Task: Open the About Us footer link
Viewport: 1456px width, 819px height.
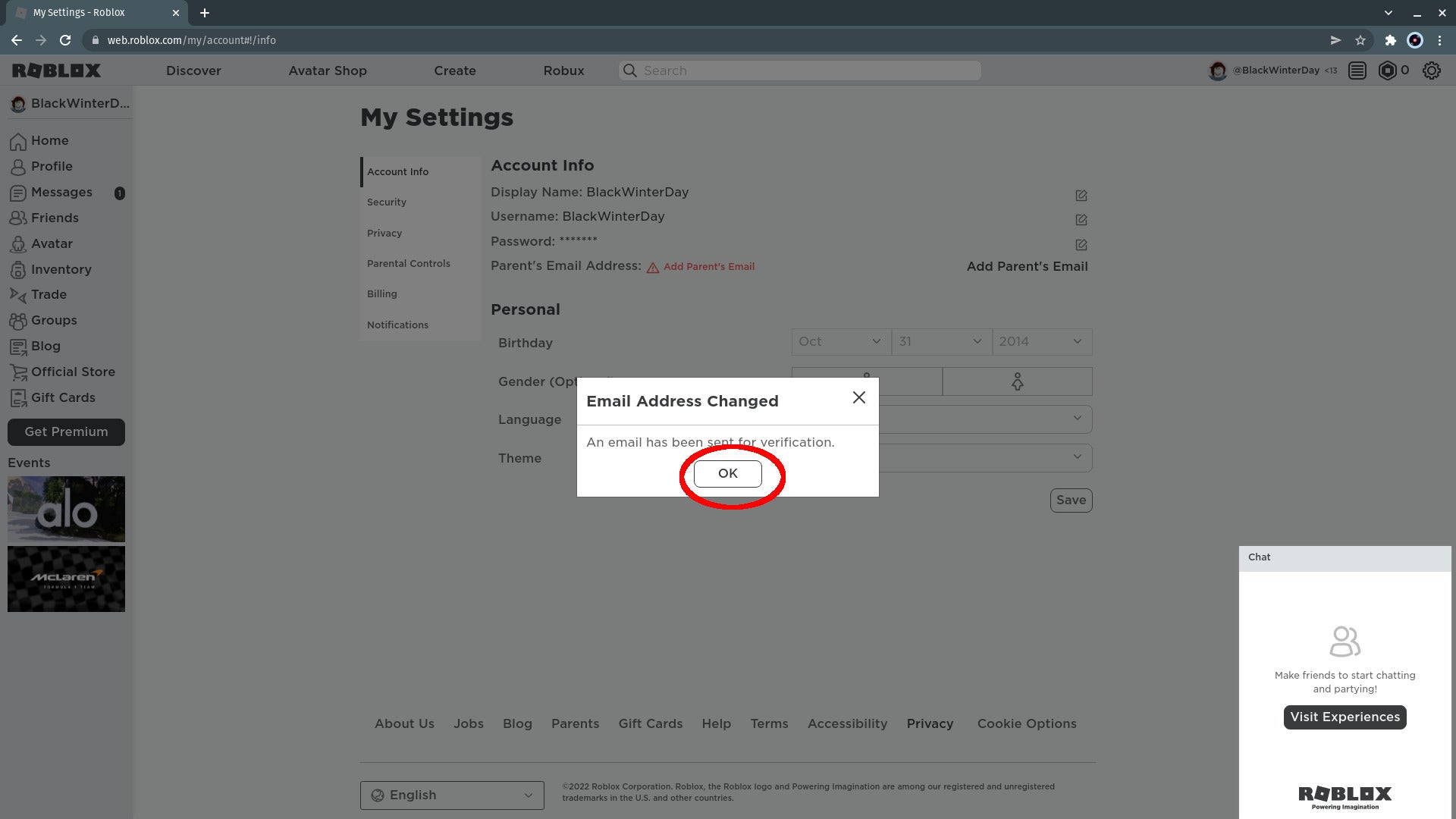Action: (x=404, y=723)
